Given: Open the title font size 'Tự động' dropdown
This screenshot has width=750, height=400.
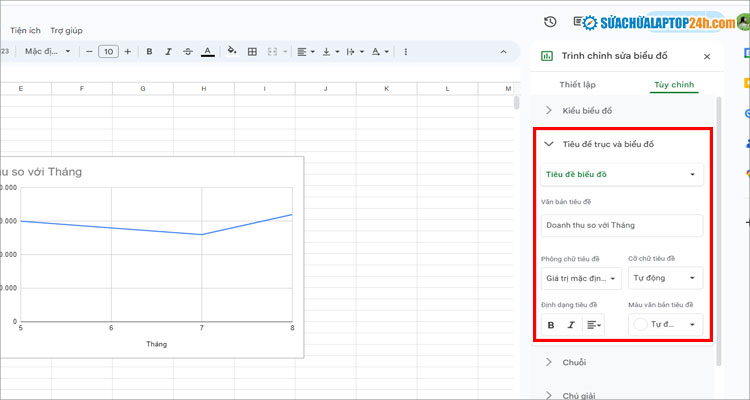Looking at the screenshot, I should coord(665,278).
